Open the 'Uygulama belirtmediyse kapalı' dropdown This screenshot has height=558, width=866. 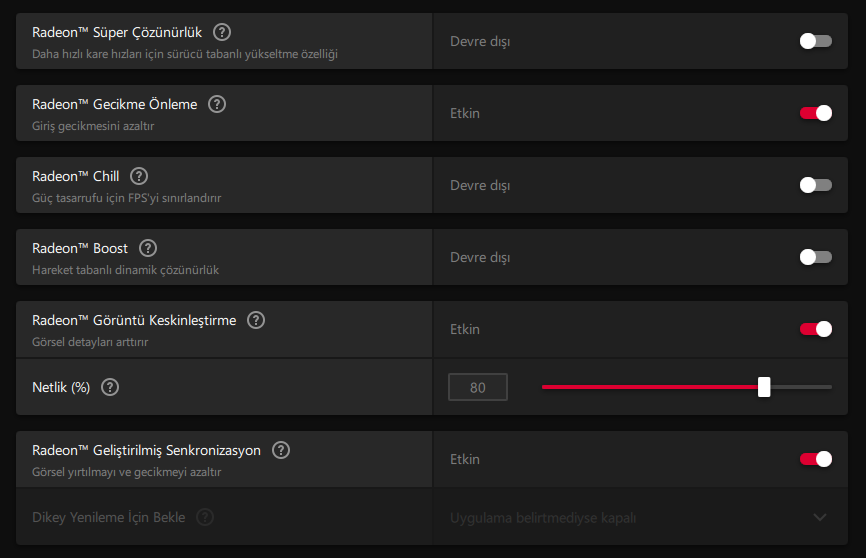click(x=543, y=517)
